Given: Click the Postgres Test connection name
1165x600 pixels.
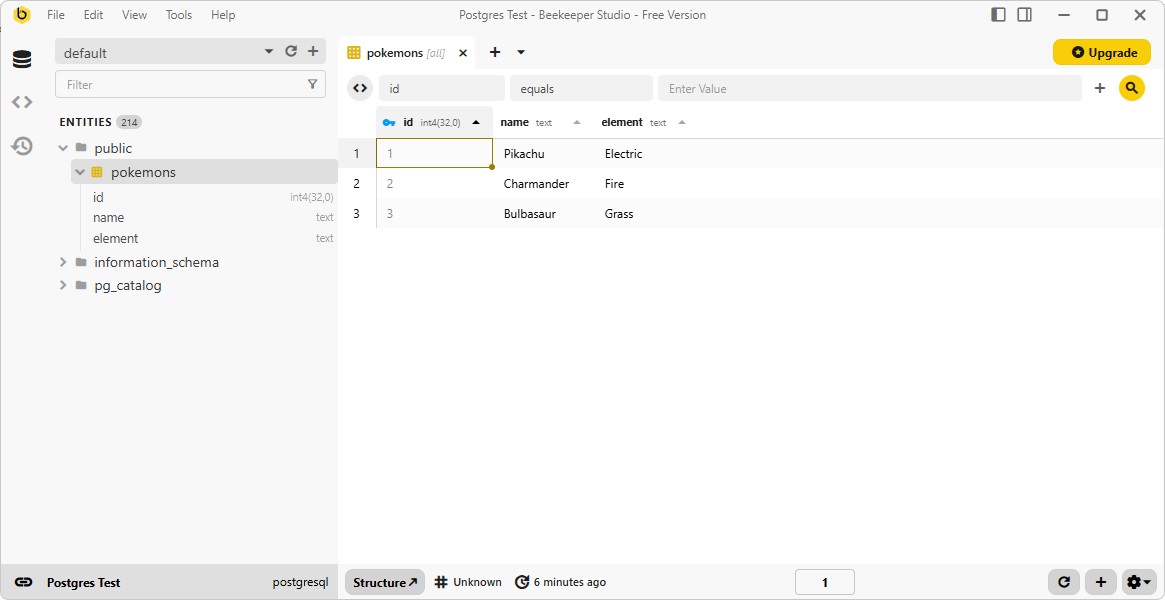Looking at the screenshot, I should pos(83,583).
